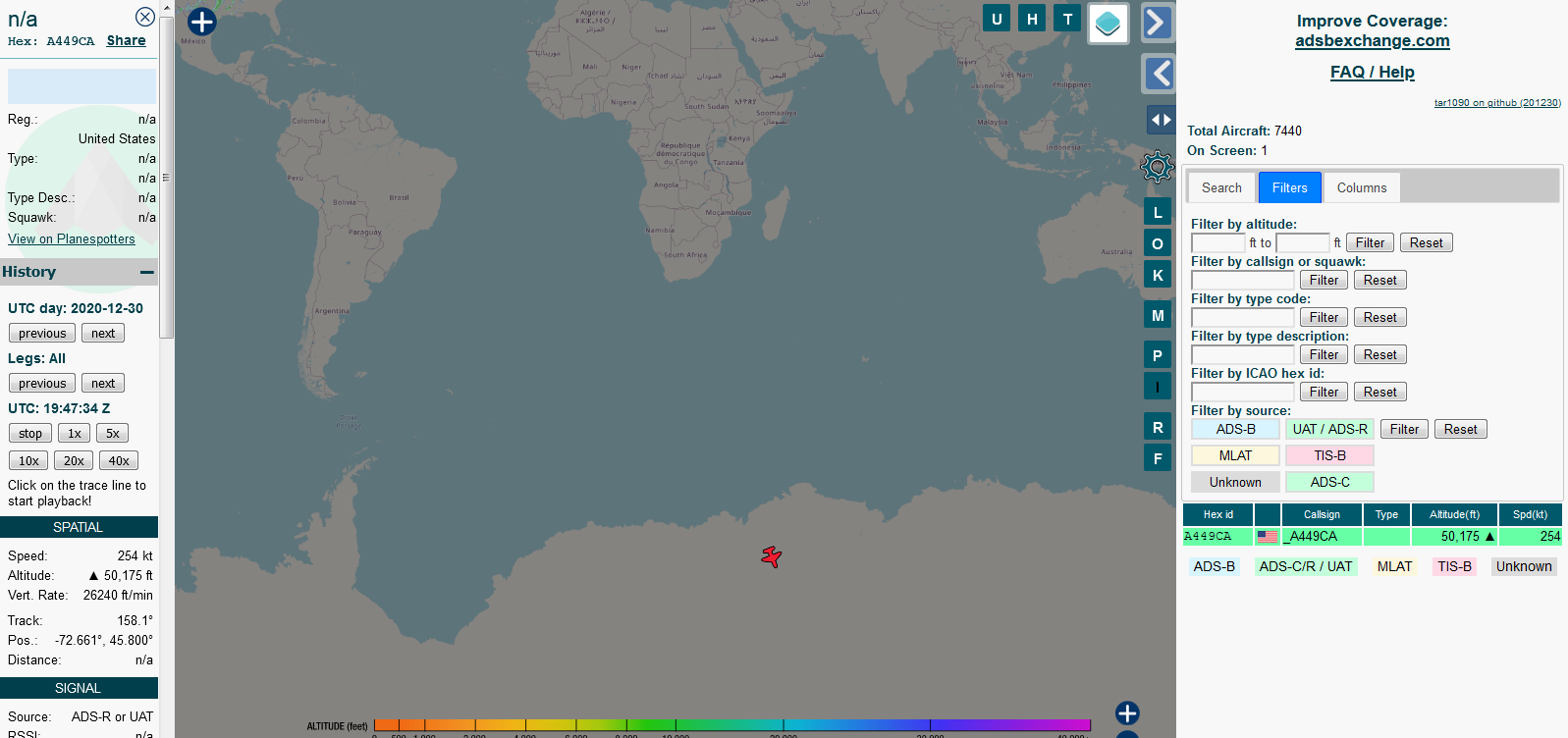Open the tar1090 on github link
1568x738 pixels.
coord(1496,103)
